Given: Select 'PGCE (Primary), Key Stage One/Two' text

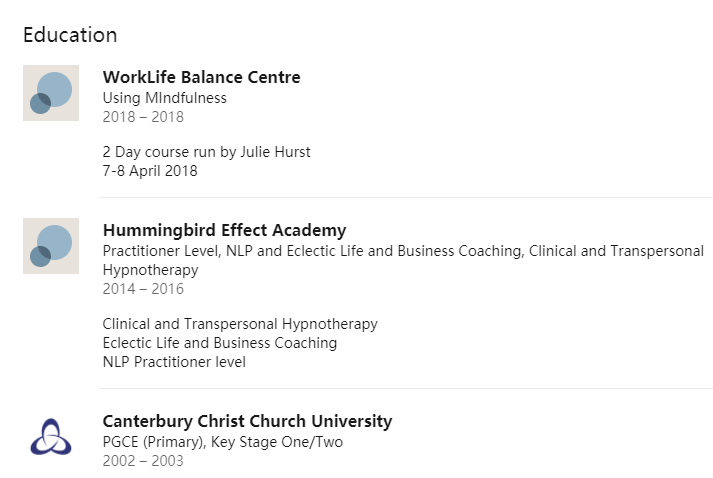Looking at the screenshot, I should click(223, 442).
